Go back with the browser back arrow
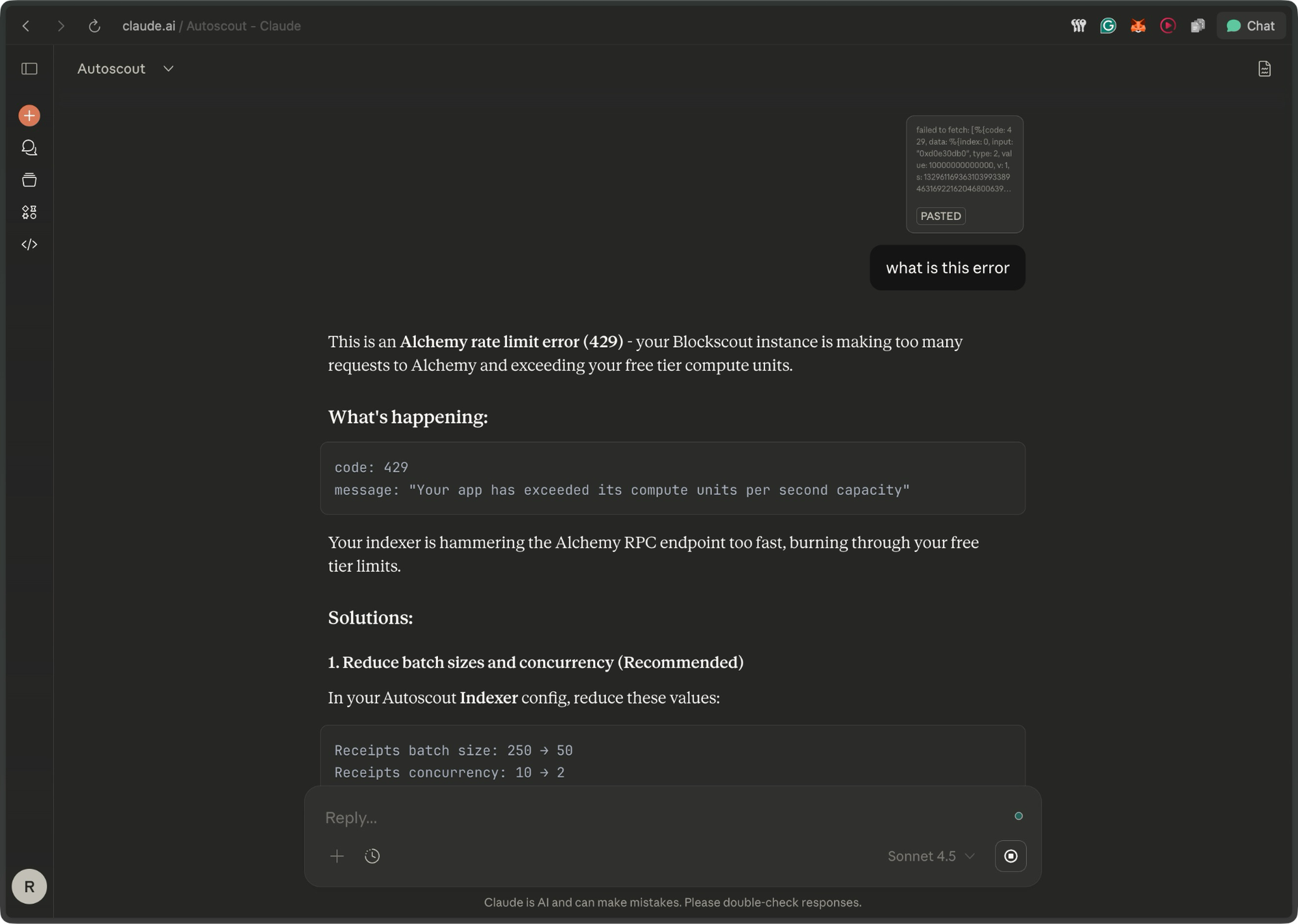Image resolution: width=1298 pixels, height=924 pixels. 26,26
